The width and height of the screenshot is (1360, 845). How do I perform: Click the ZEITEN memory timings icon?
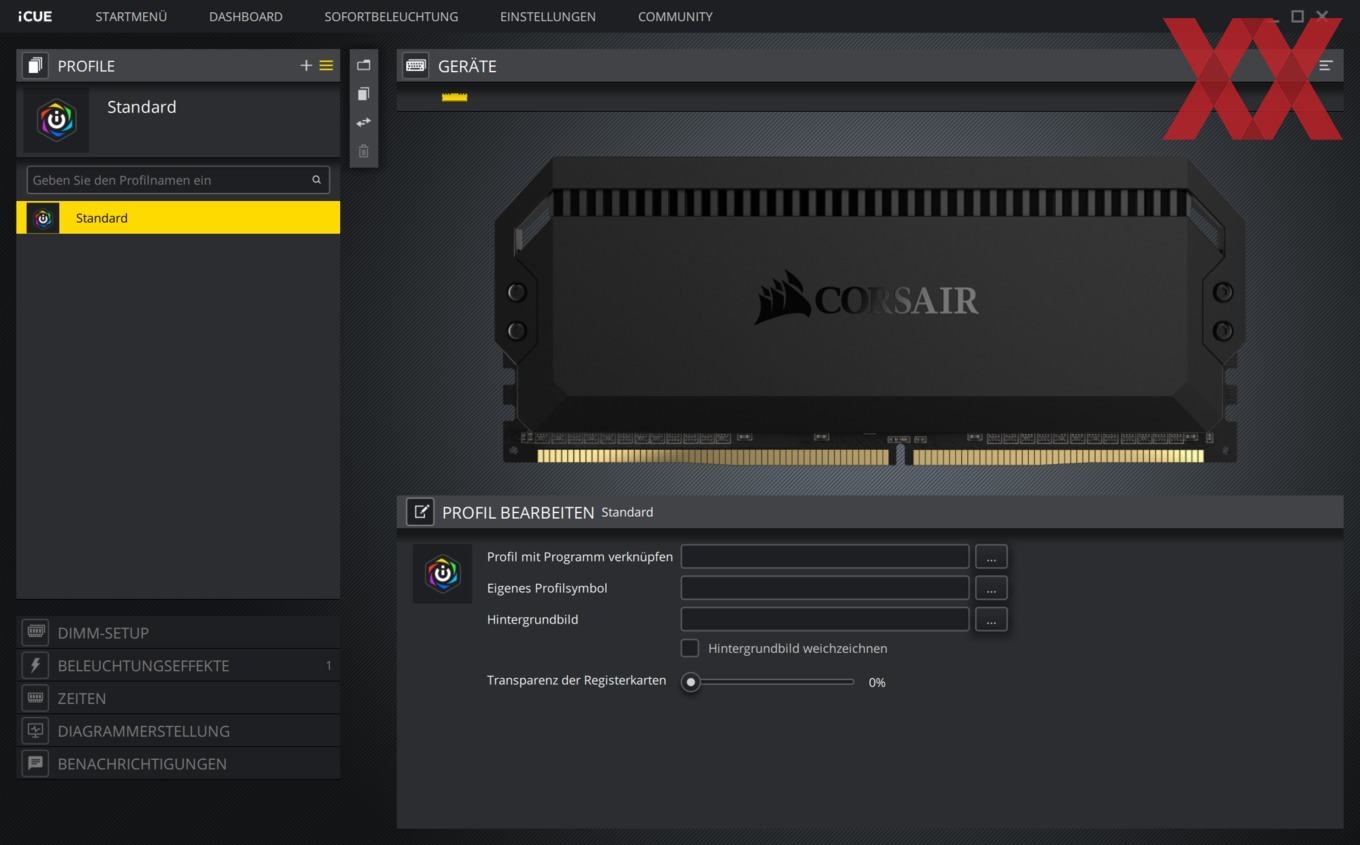[x=36, y=698]
